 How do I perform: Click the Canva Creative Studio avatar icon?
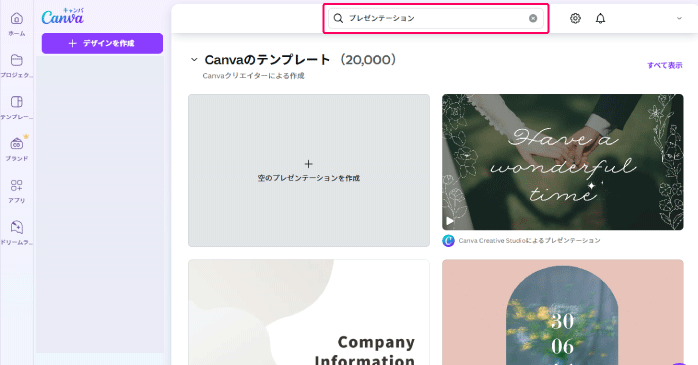click(x=448, y=241)
